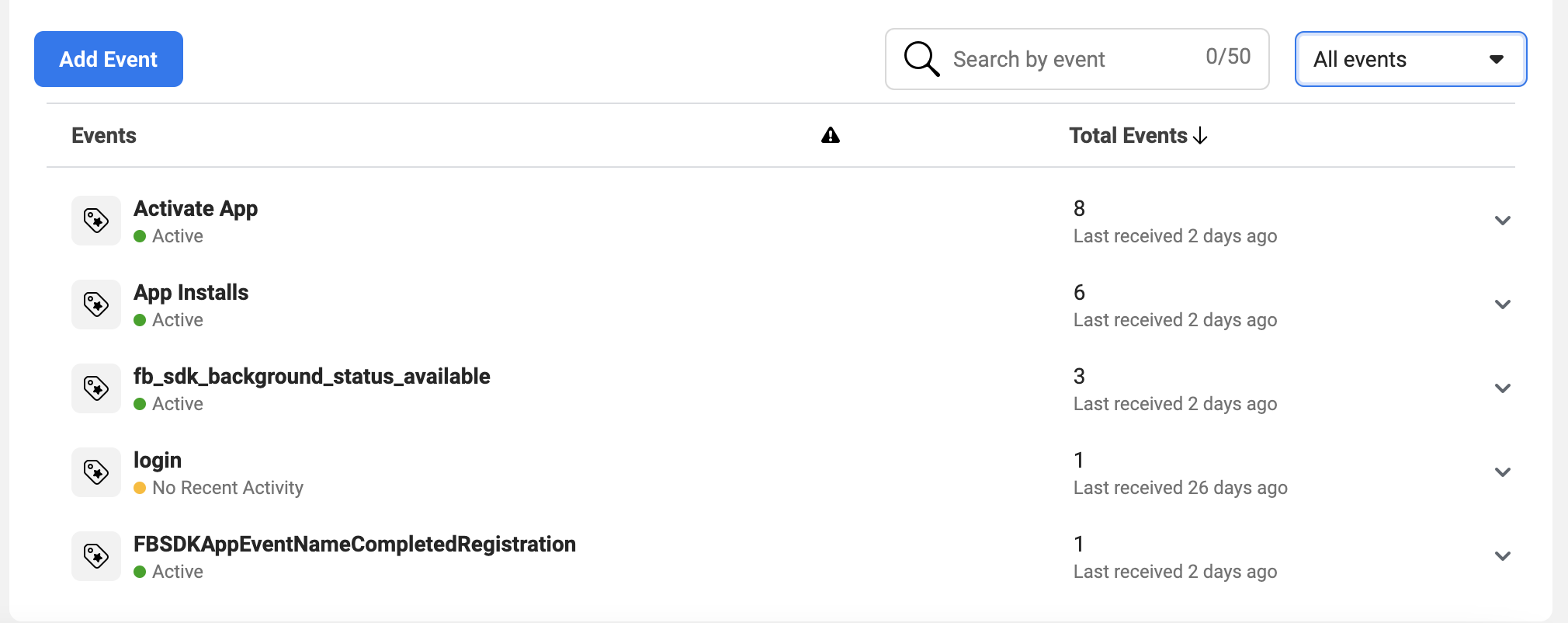This screenshot has width=1568, height=623.
Task: Expand the App Installs row chevron
Action: pos(1502,305)
